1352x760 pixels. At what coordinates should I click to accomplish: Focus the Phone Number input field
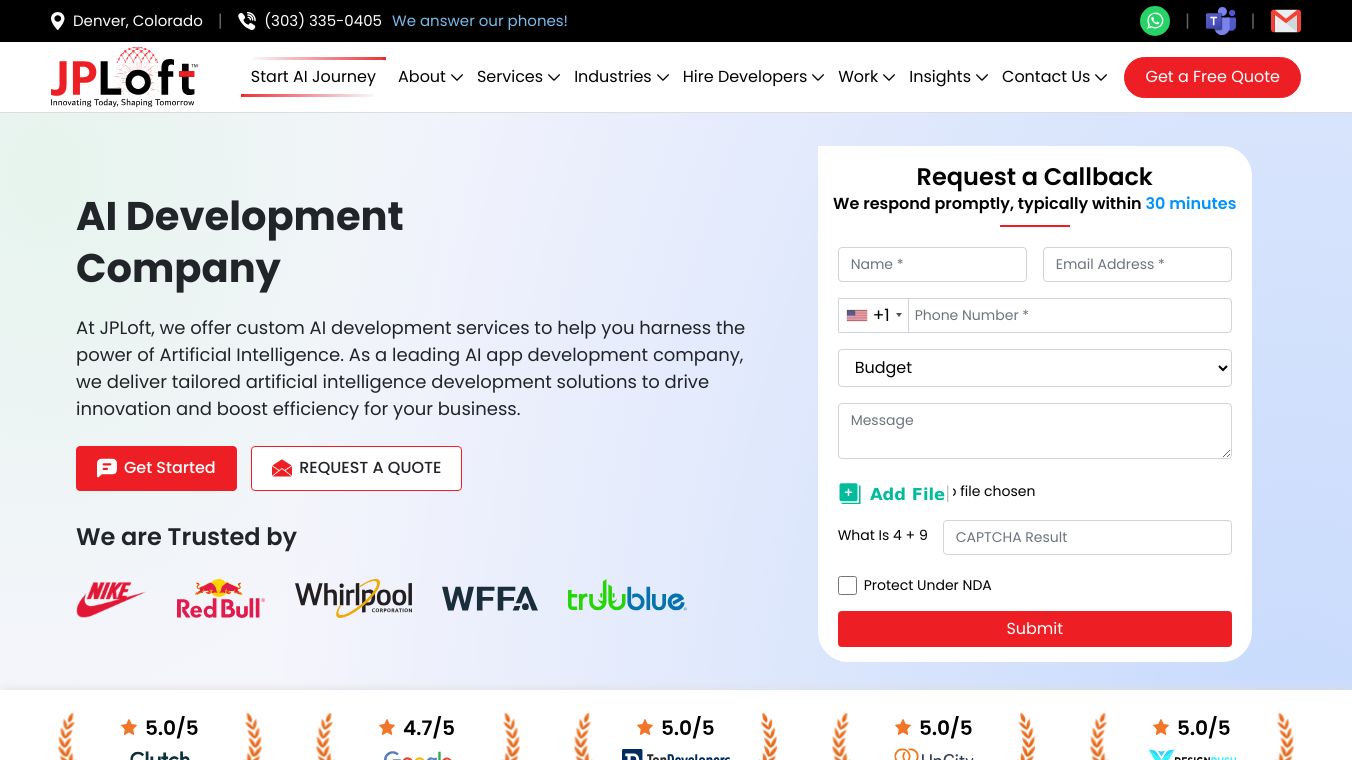click(1070, 315)
